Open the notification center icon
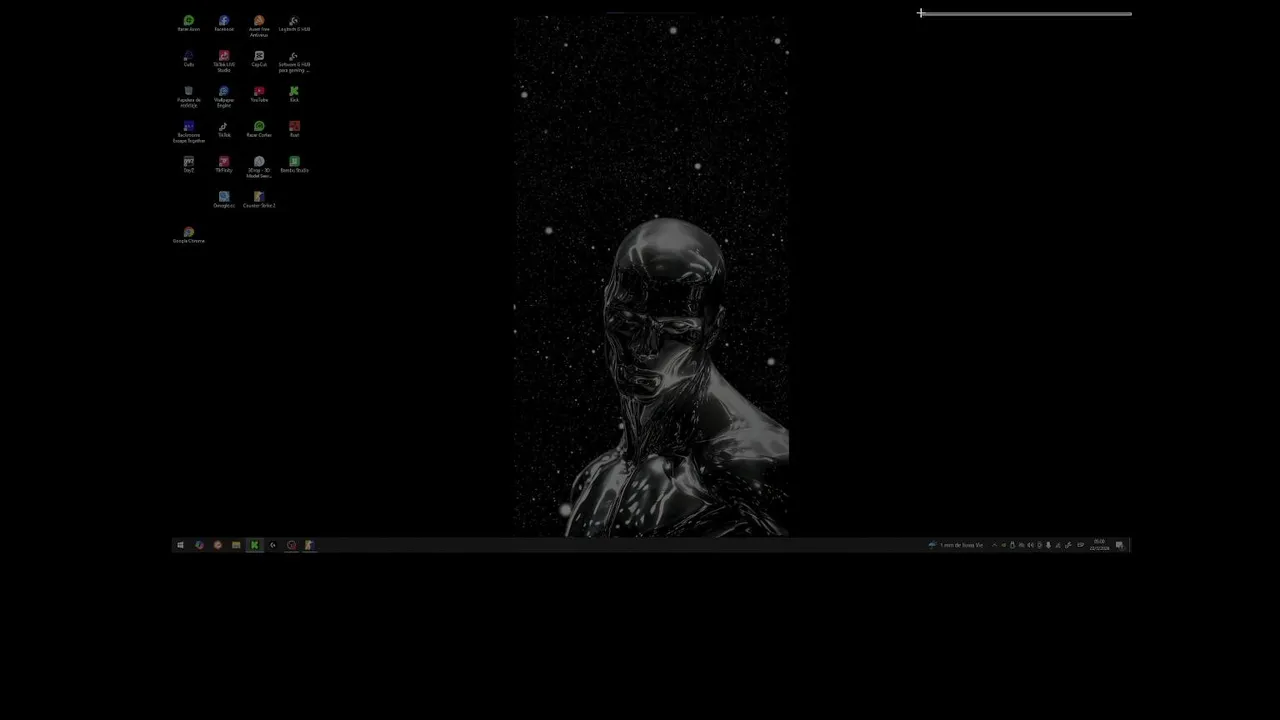Viewport: 1280px width, 720px height. [1120, 545]
